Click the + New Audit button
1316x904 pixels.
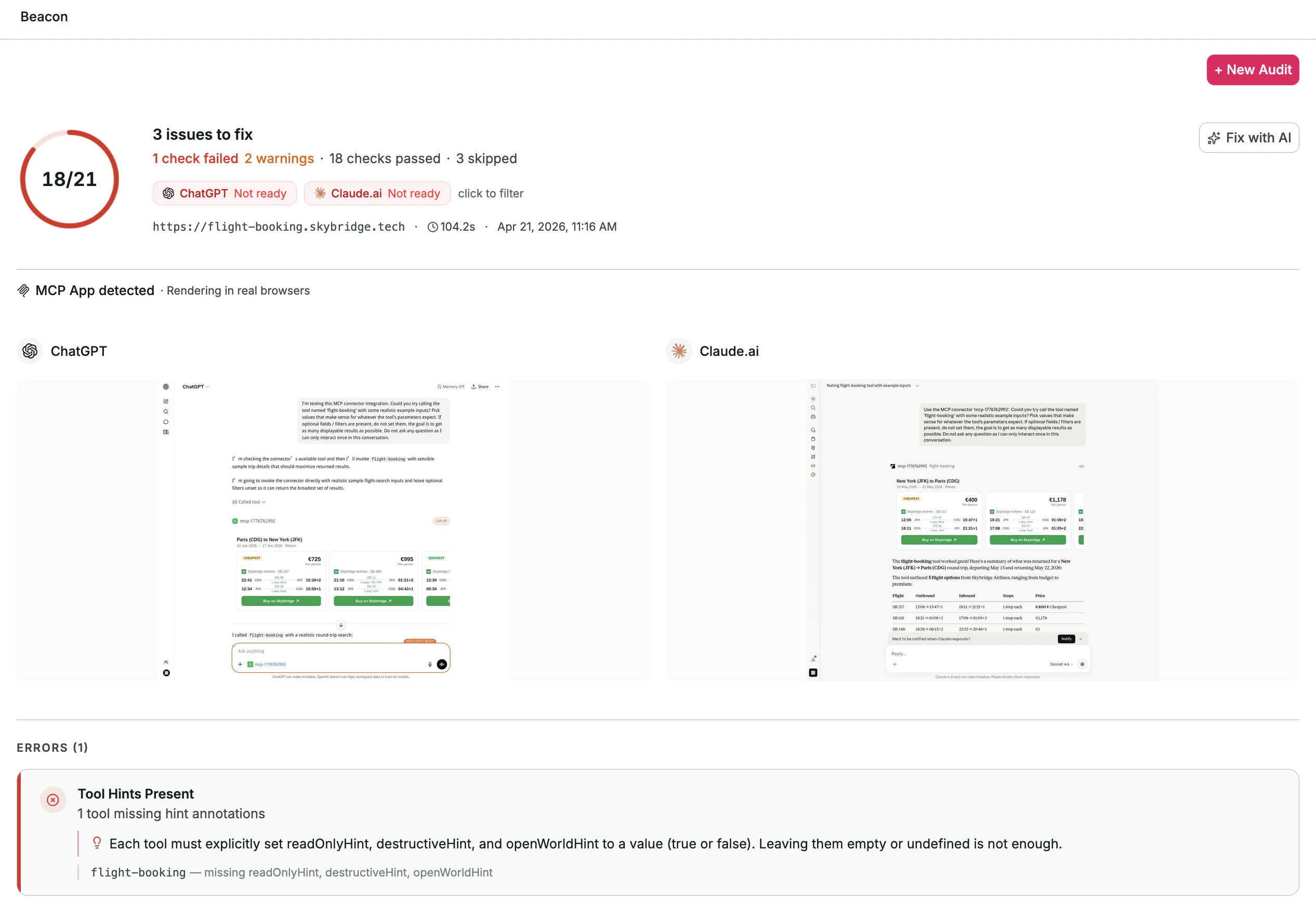(1252, 70)
